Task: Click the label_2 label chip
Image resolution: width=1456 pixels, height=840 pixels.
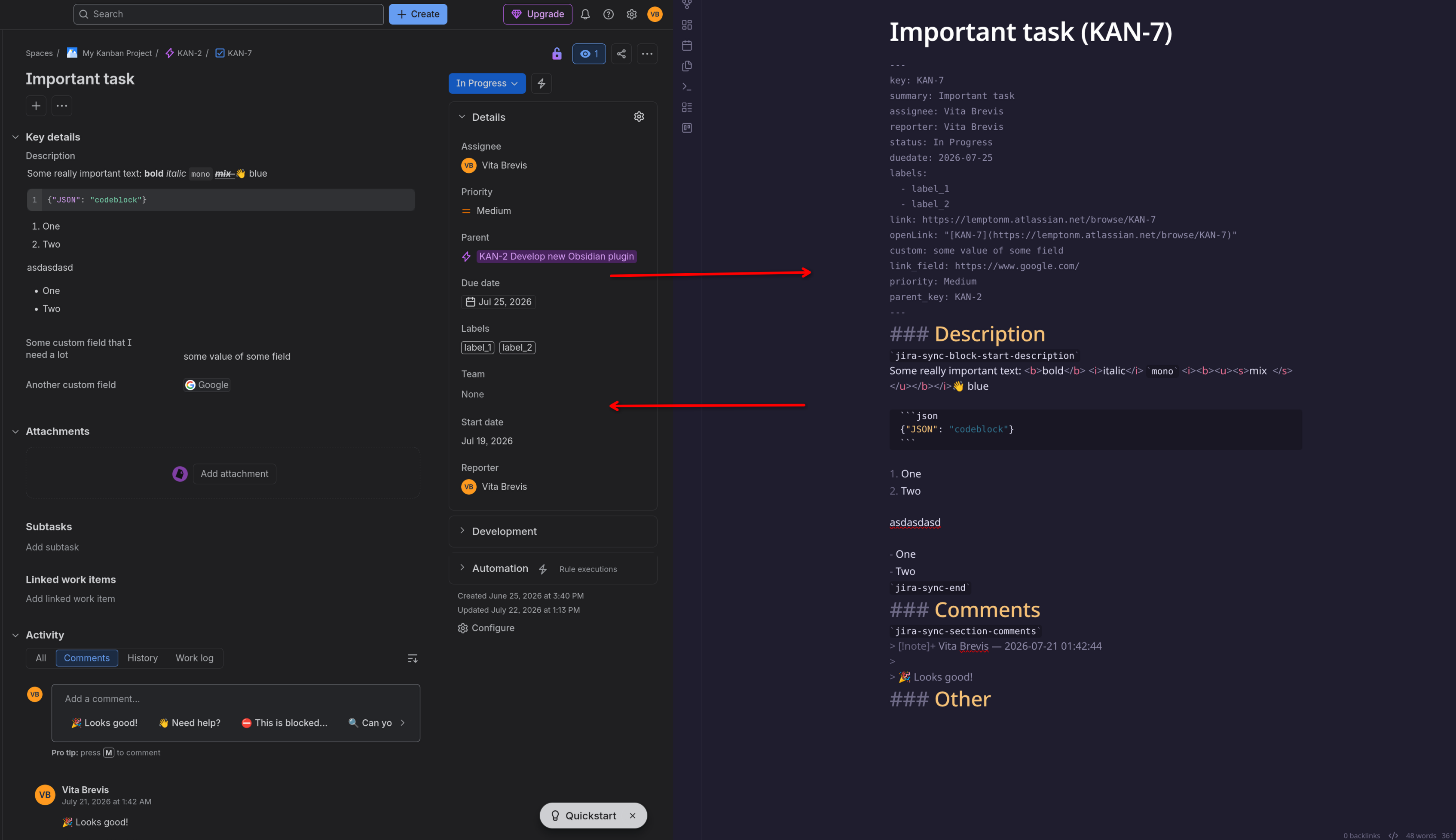Action: point(517,347)
